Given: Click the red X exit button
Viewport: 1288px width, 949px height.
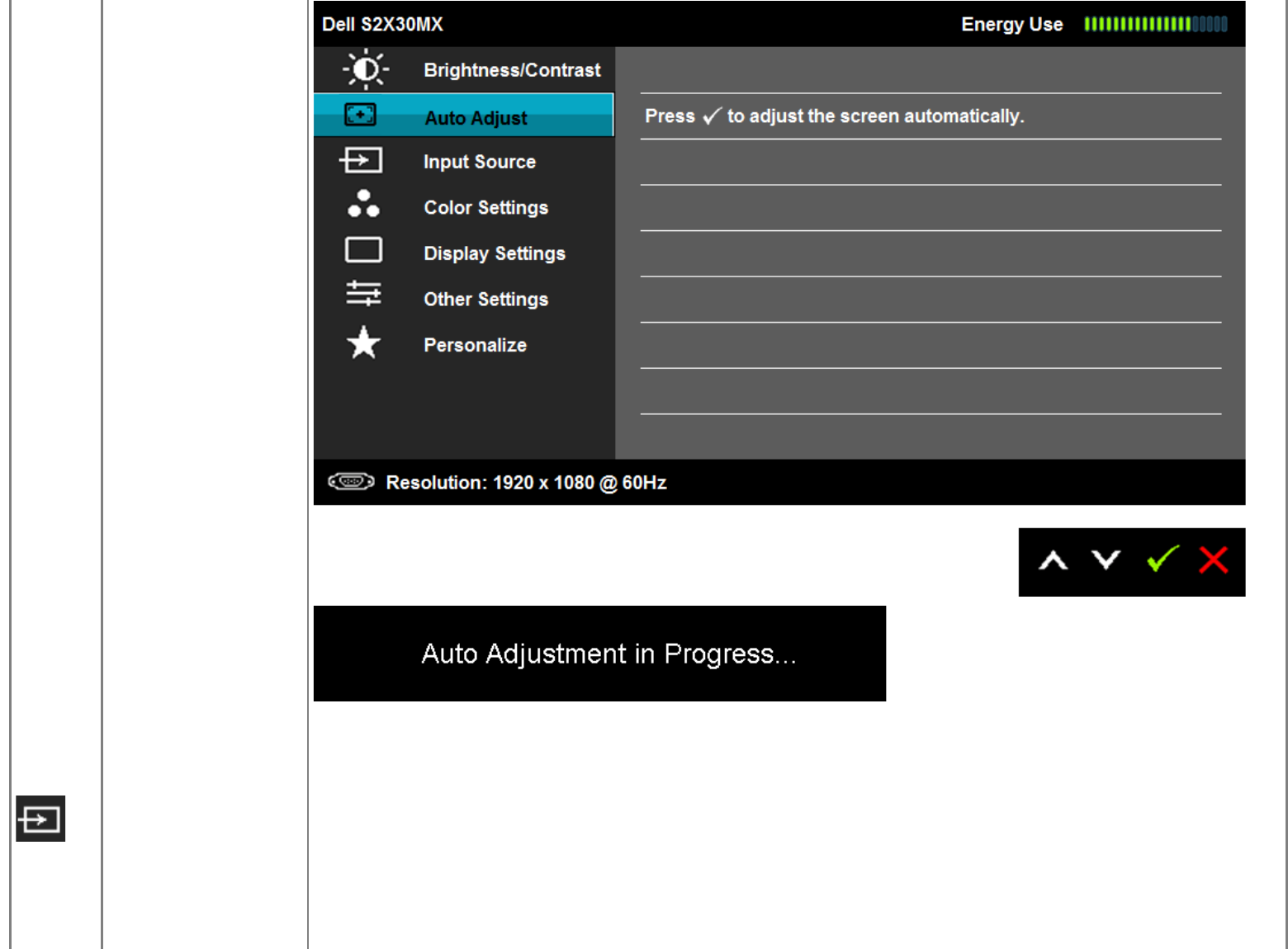Looking at the screenshot, I should tap(1214, 559).
